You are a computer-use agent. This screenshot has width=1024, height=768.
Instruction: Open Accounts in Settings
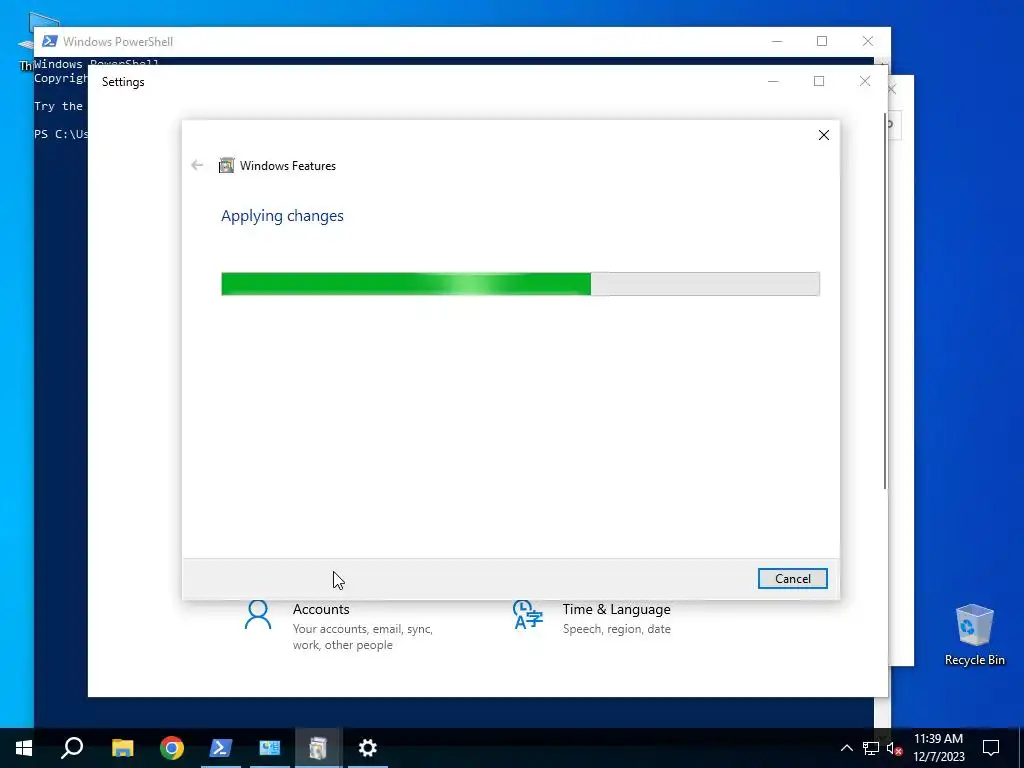(340, 626)
